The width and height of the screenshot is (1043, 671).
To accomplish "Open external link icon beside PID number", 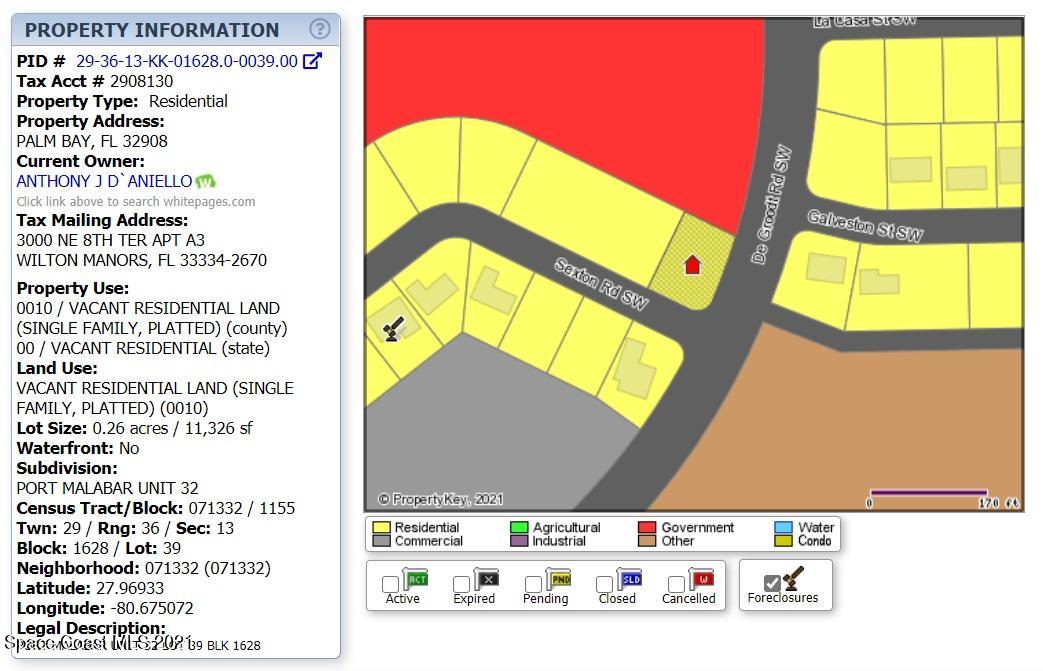I will click(313, 61).
